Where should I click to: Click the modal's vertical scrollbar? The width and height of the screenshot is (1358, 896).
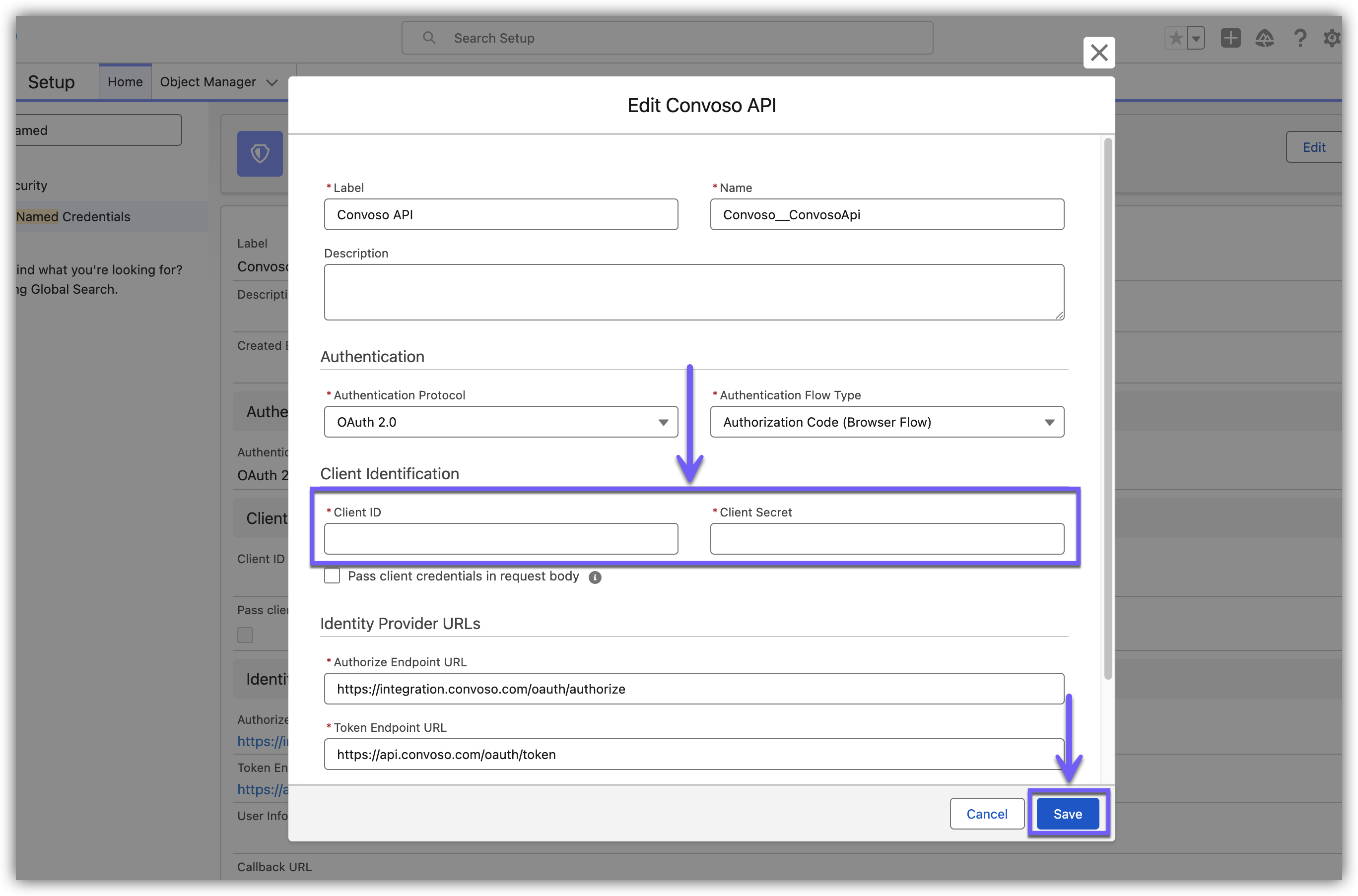1108,409
